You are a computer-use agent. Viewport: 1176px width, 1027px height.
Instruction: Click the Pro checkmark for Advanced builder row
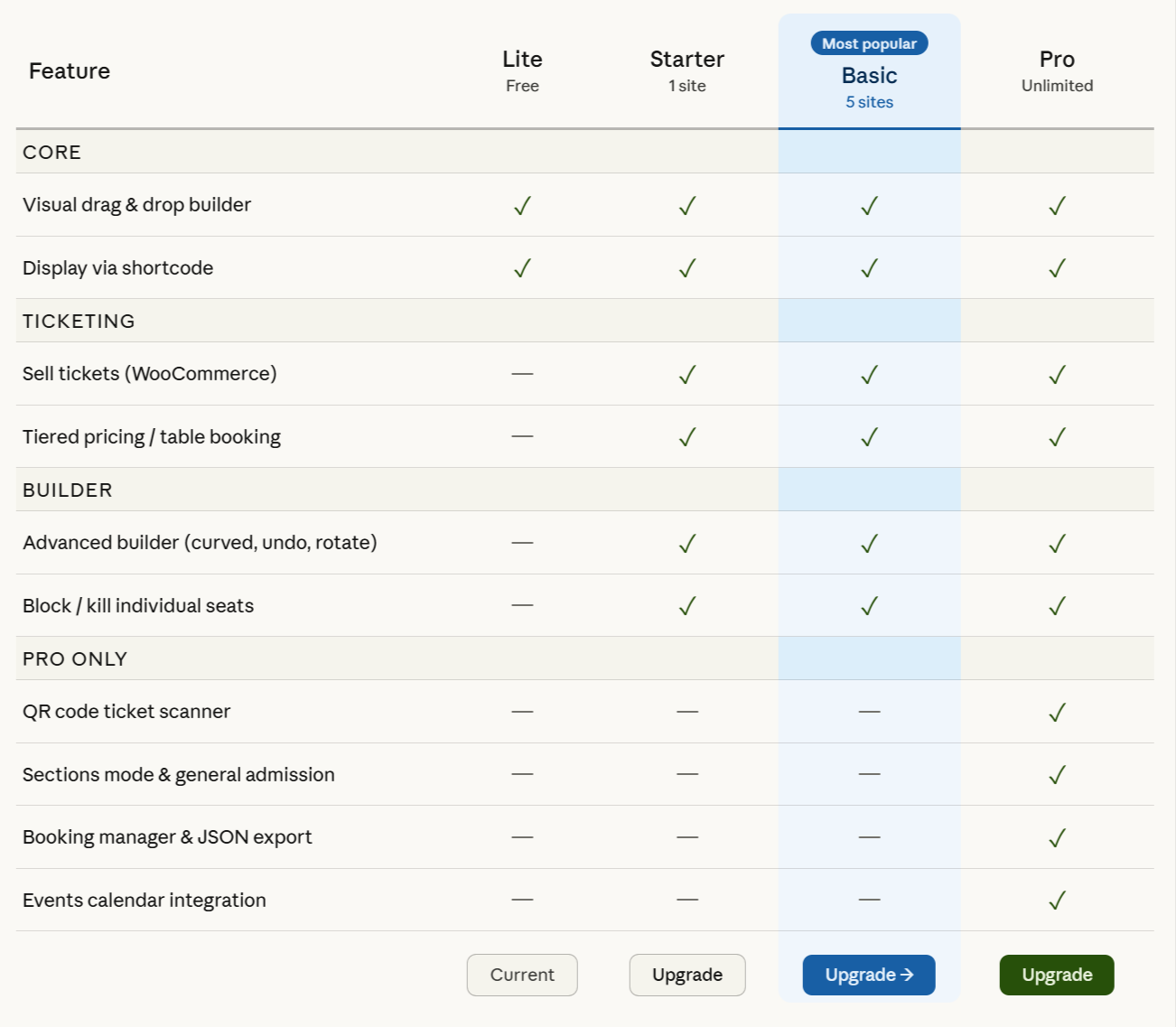click(x=1057, y=544)
